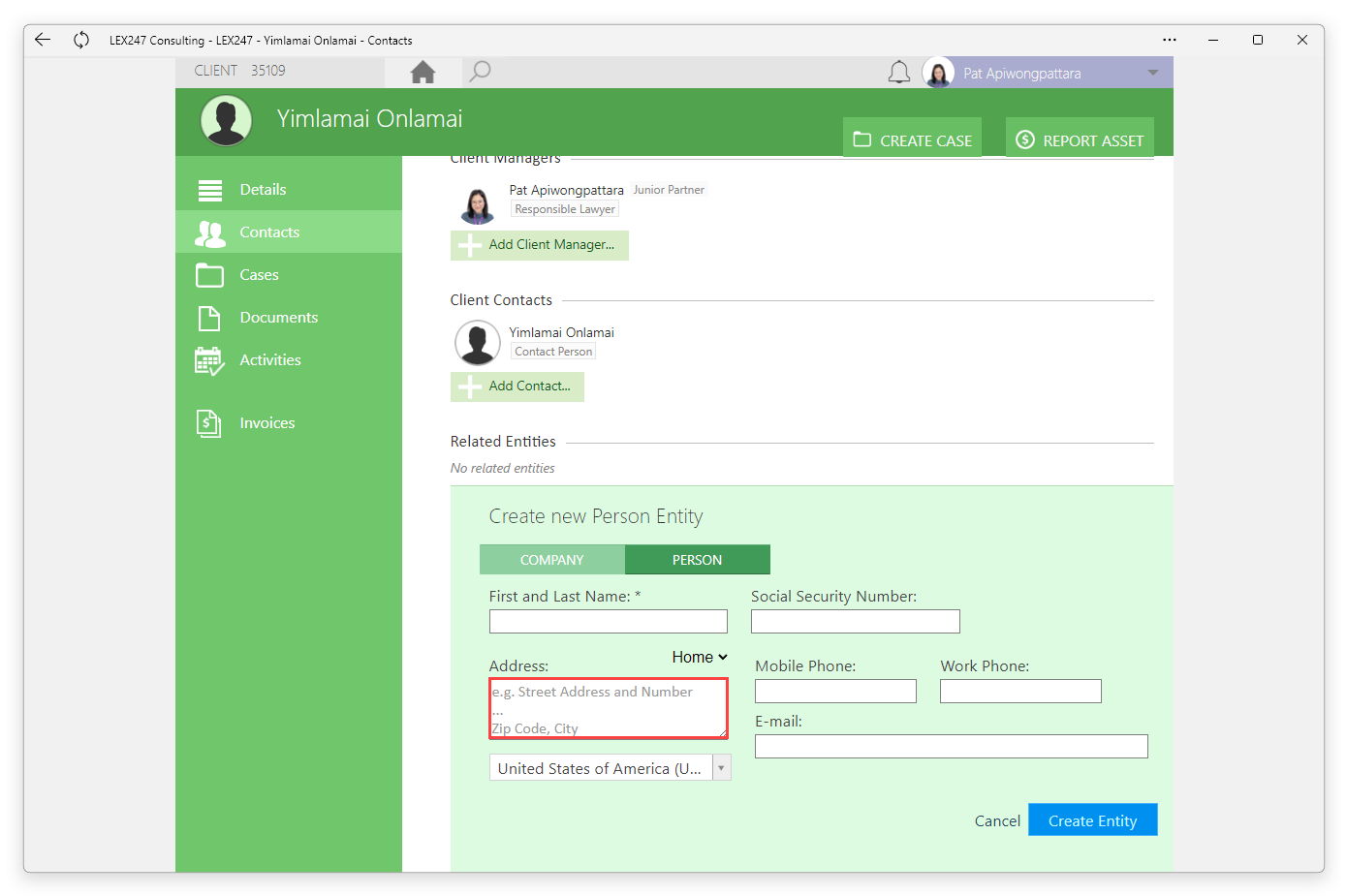Viewport: 1347px width, 896px height.
Task: Click Yimlamai Onlamai contact silhouette avatar
Action: [x=478, y=343]
